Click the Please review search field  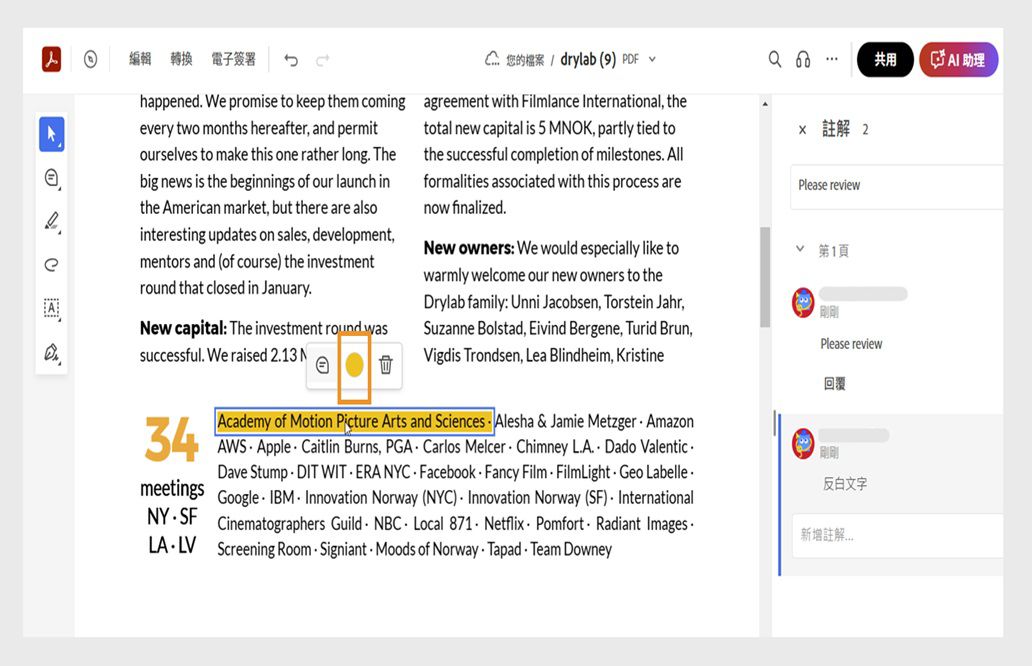[x=896, y=186]
